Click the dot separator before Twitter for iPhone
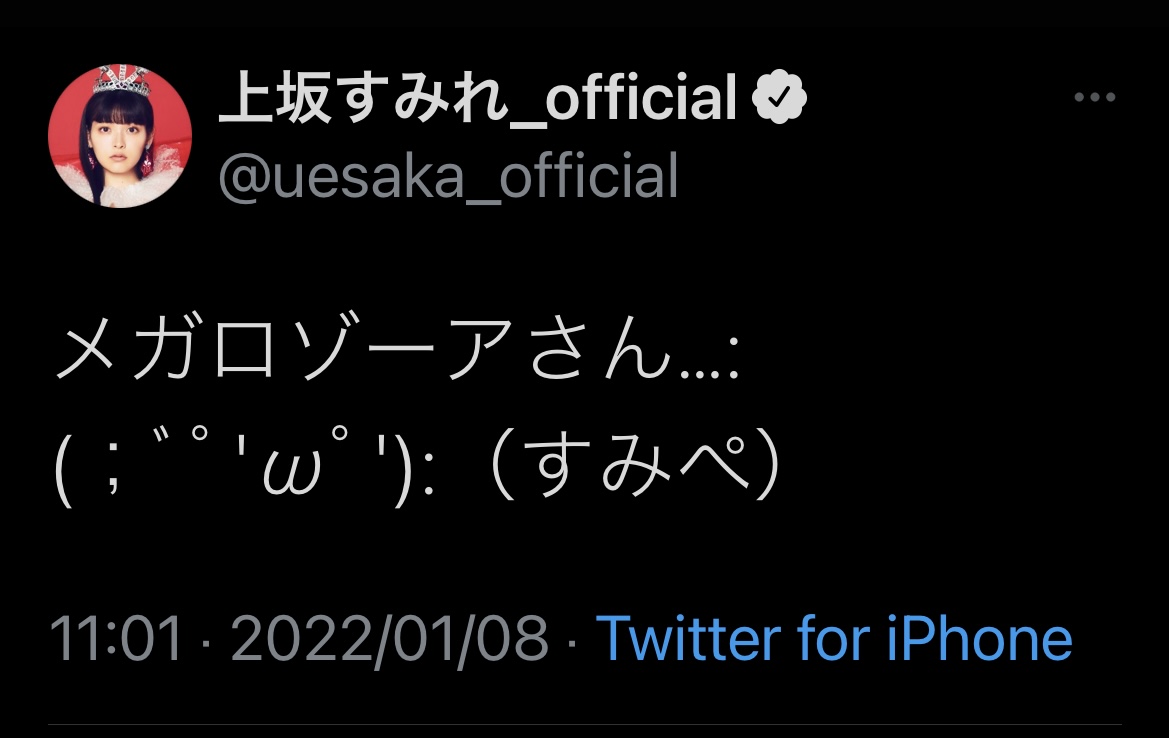Image resolution: width=1169 pixels, height=738 pixels. [x=573, y=641]
